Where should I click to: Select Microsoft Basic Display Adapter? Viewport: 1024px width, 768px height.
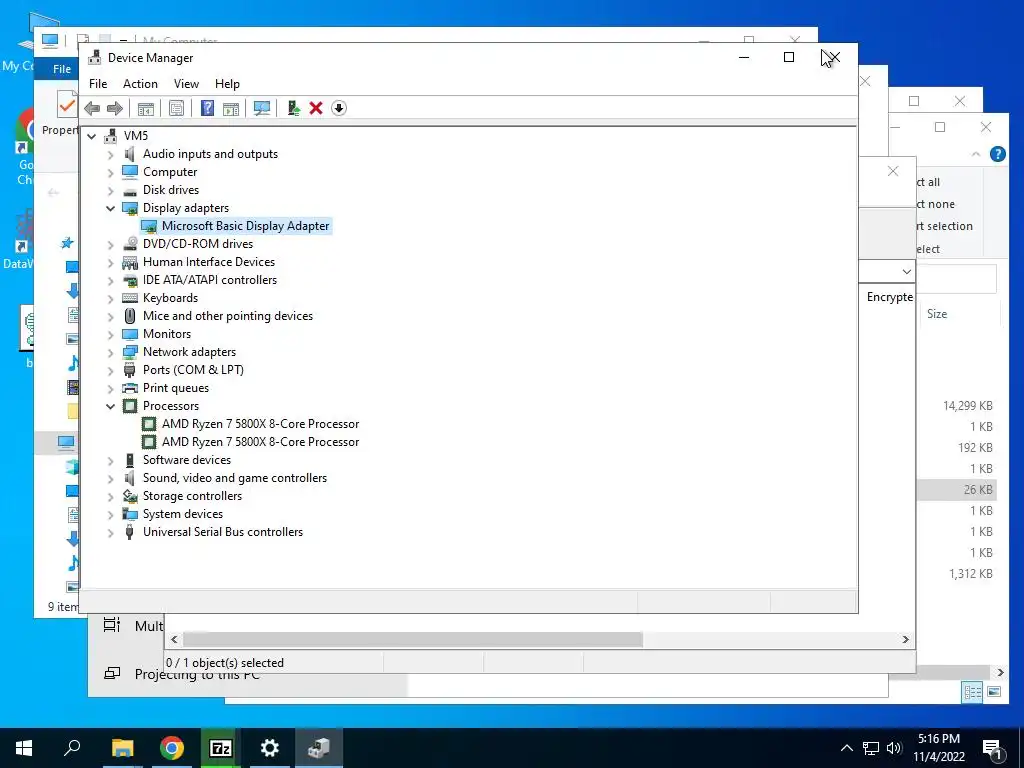click(x=246, y=226)
